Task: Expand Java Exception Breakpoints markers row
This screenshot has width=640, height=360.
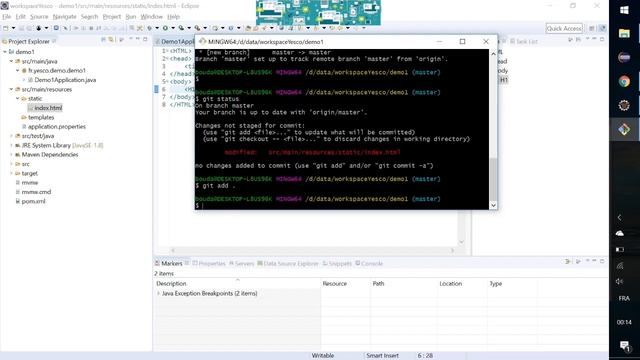Action: click(x=158, y=293)
